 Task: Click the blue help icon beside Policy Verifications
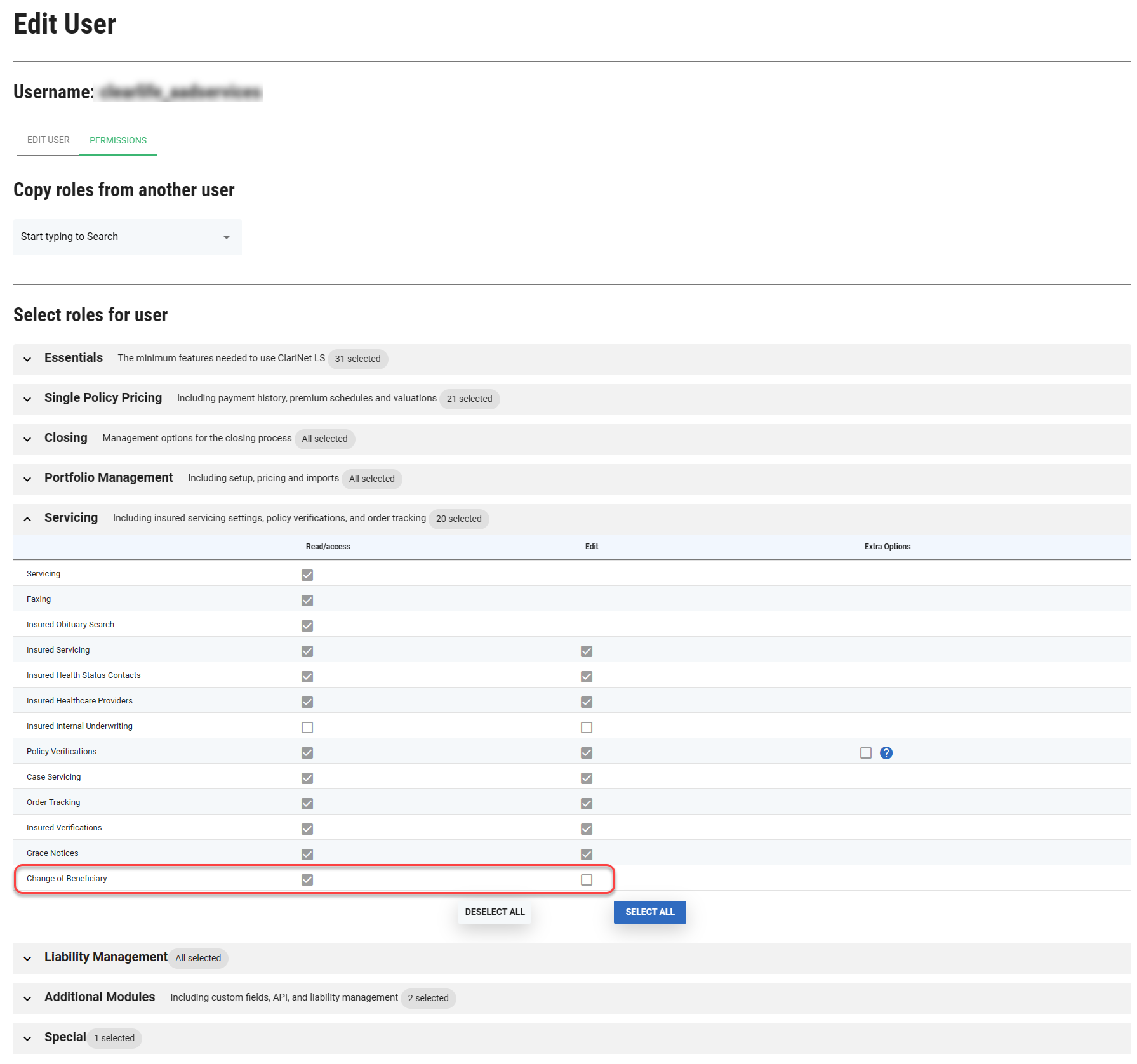pos(886,753)
